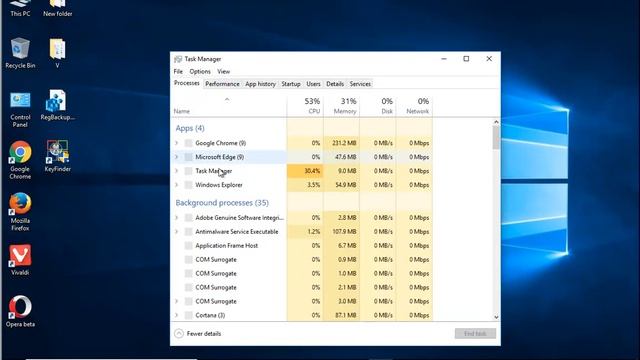Click the 3.5% CPU cell for Windows Explorer
This screenshot has width=640, height=360.
tap(305, 185)
